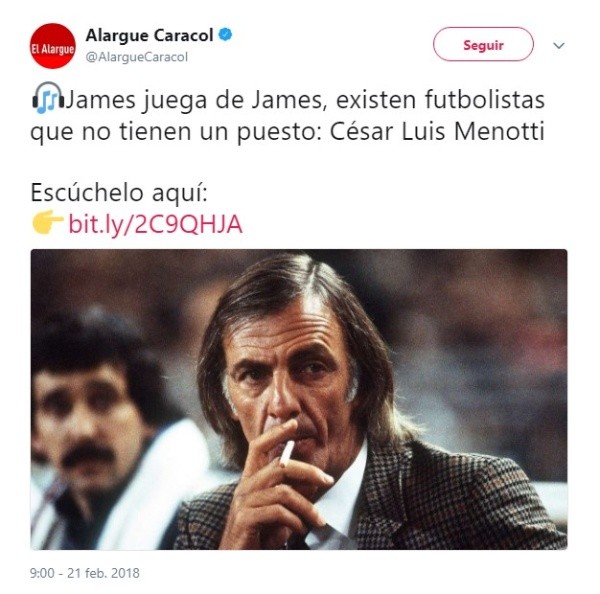Open the Alargue Caracol display name
600x594 pixels.
click(x=149, y=36)
